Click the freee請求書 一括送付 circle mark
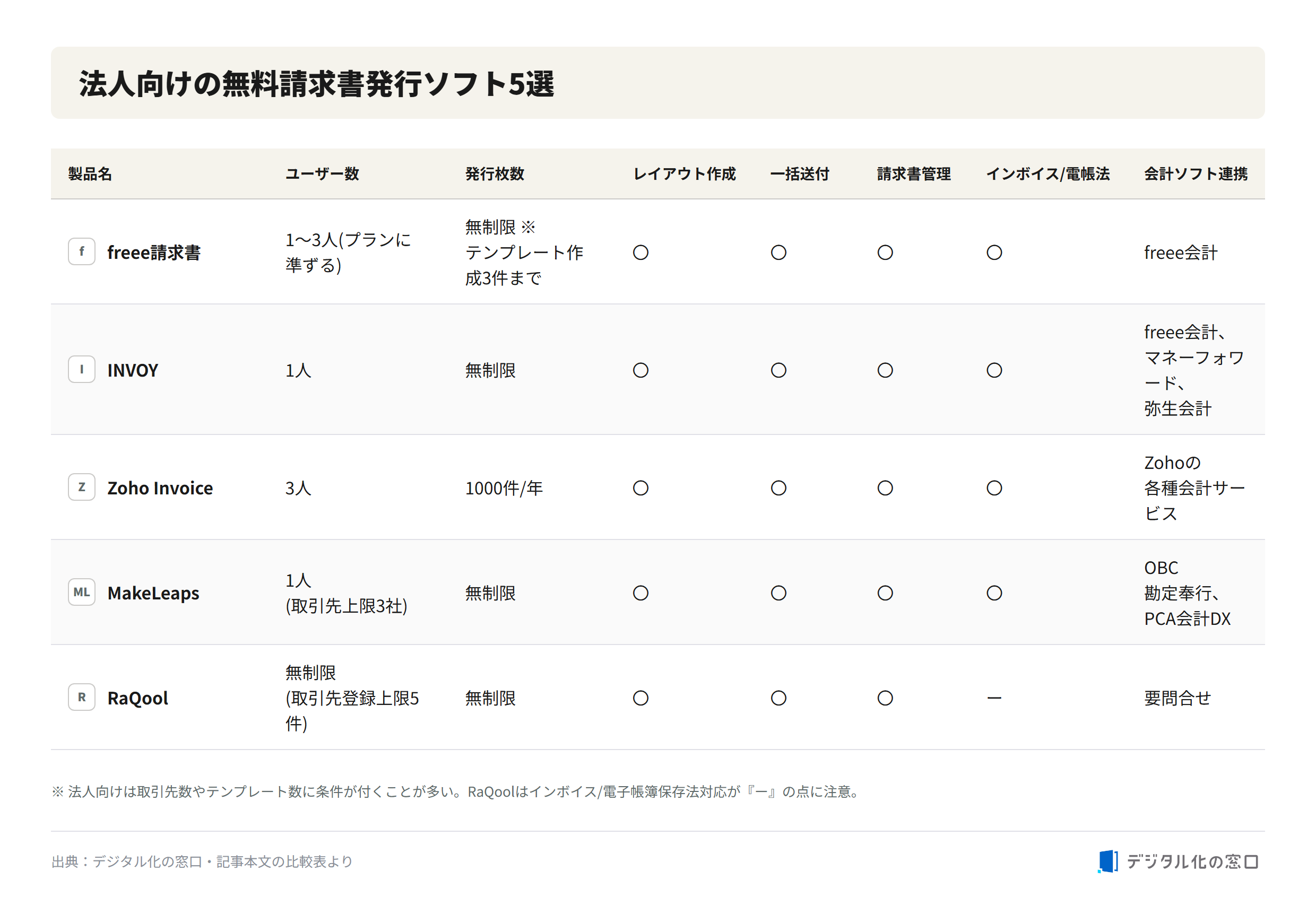Screen dimensions: 1316x923 pos(778,252)
